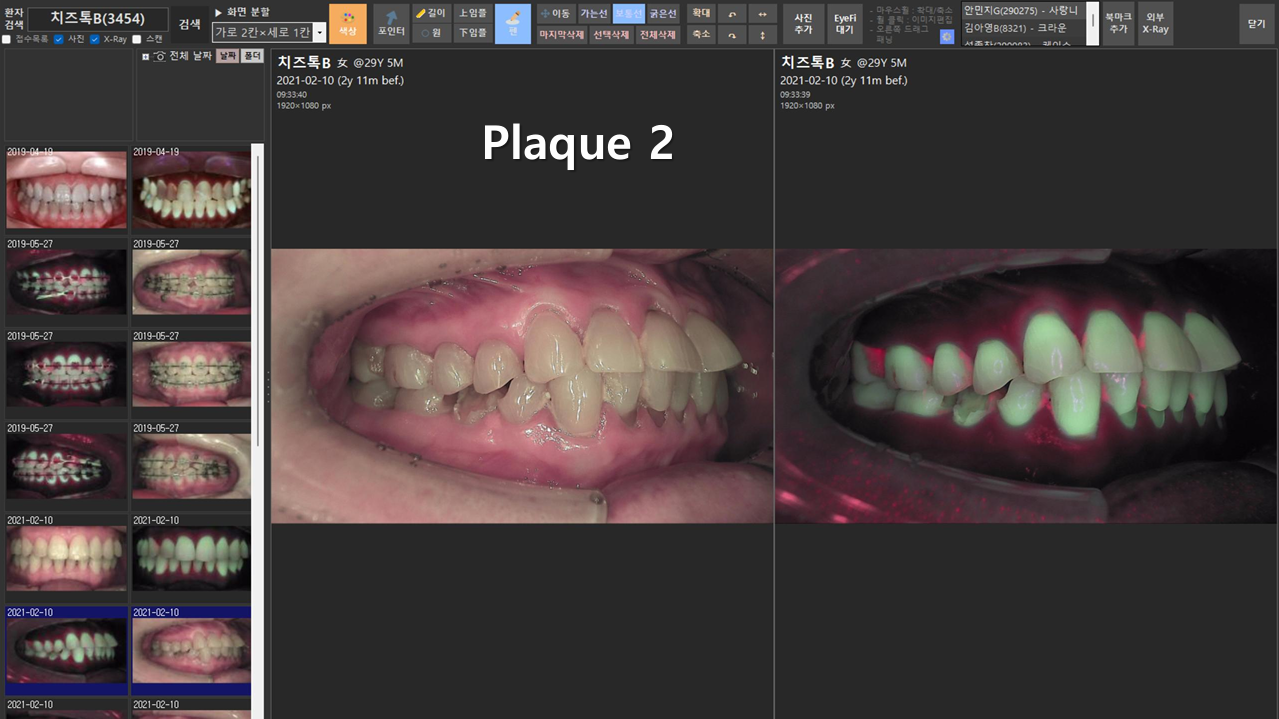Open highlighted 2021-02-10 side fluorescence thumbnail
Viewport: 1279px width, 719px height.
67,650
